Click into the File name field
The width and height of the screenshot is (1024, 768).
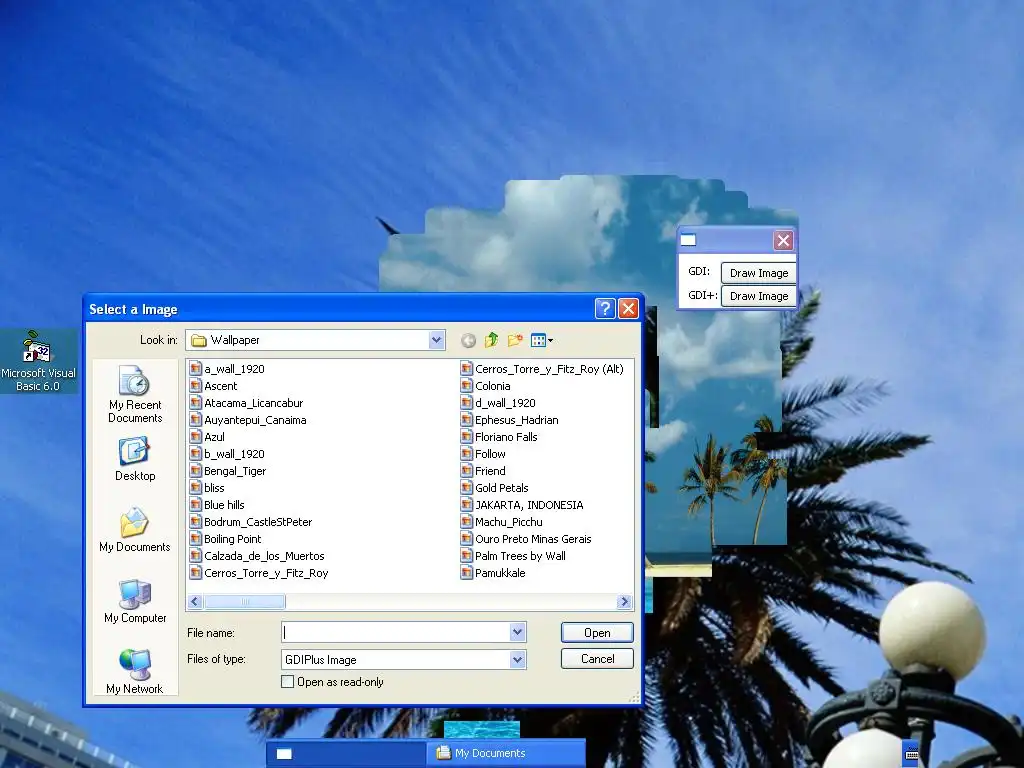coord(396,632)
